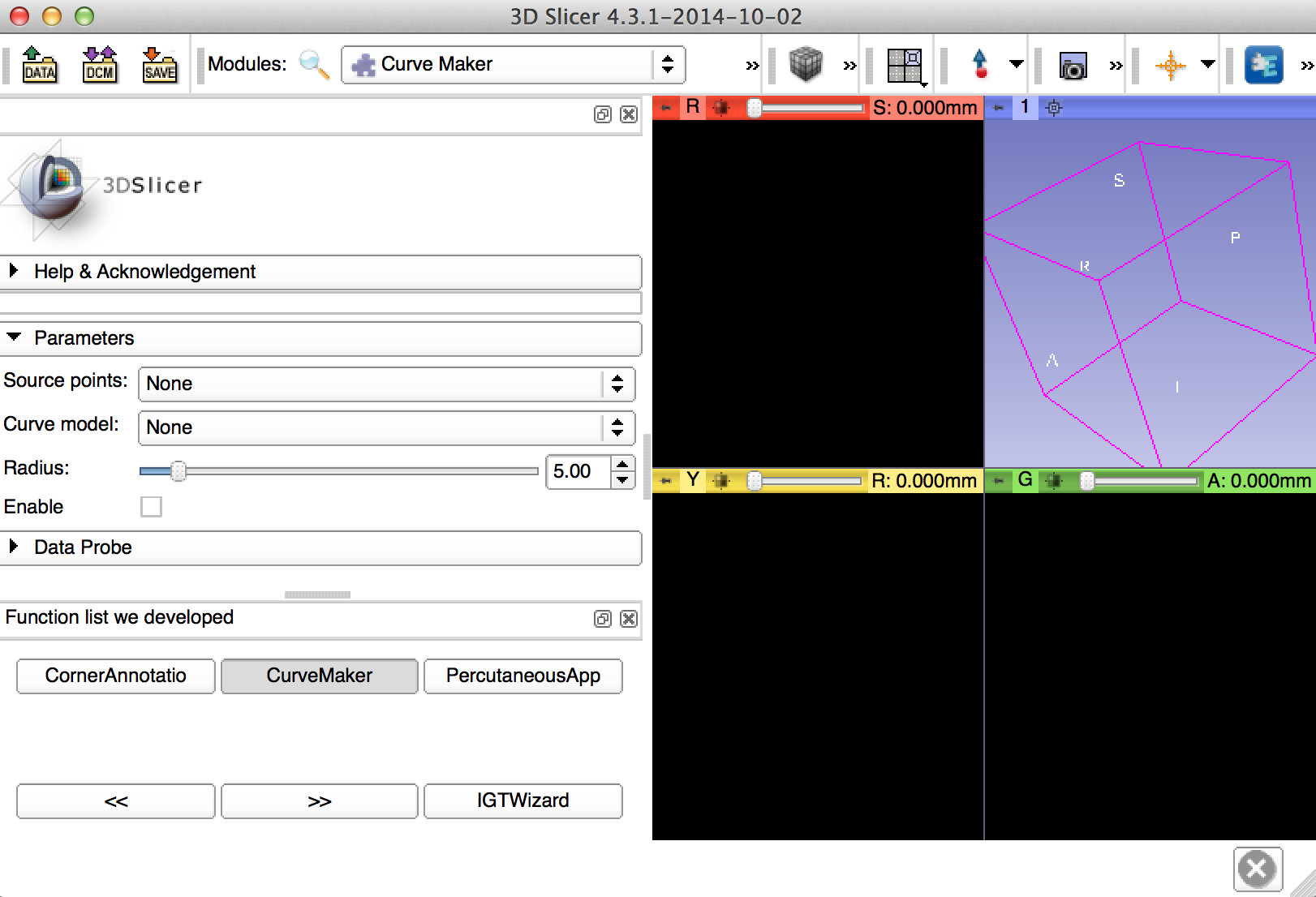Click the Radius slider handle
Image resolution: width=1316 pixels, height=897 pixels.
coord(178,471)
